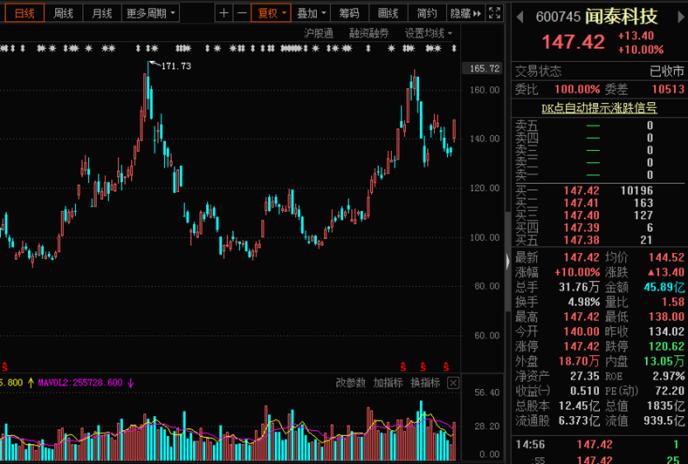Go to next stock with right arrow

681,17
